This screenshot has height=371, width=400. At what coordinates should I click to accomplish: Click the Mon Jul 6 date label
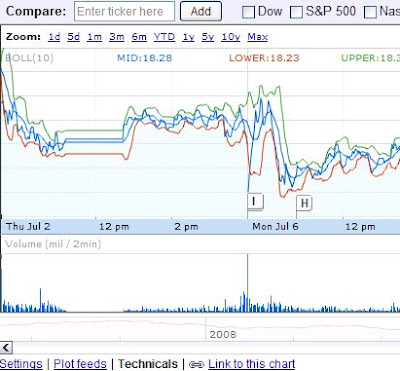275,227
